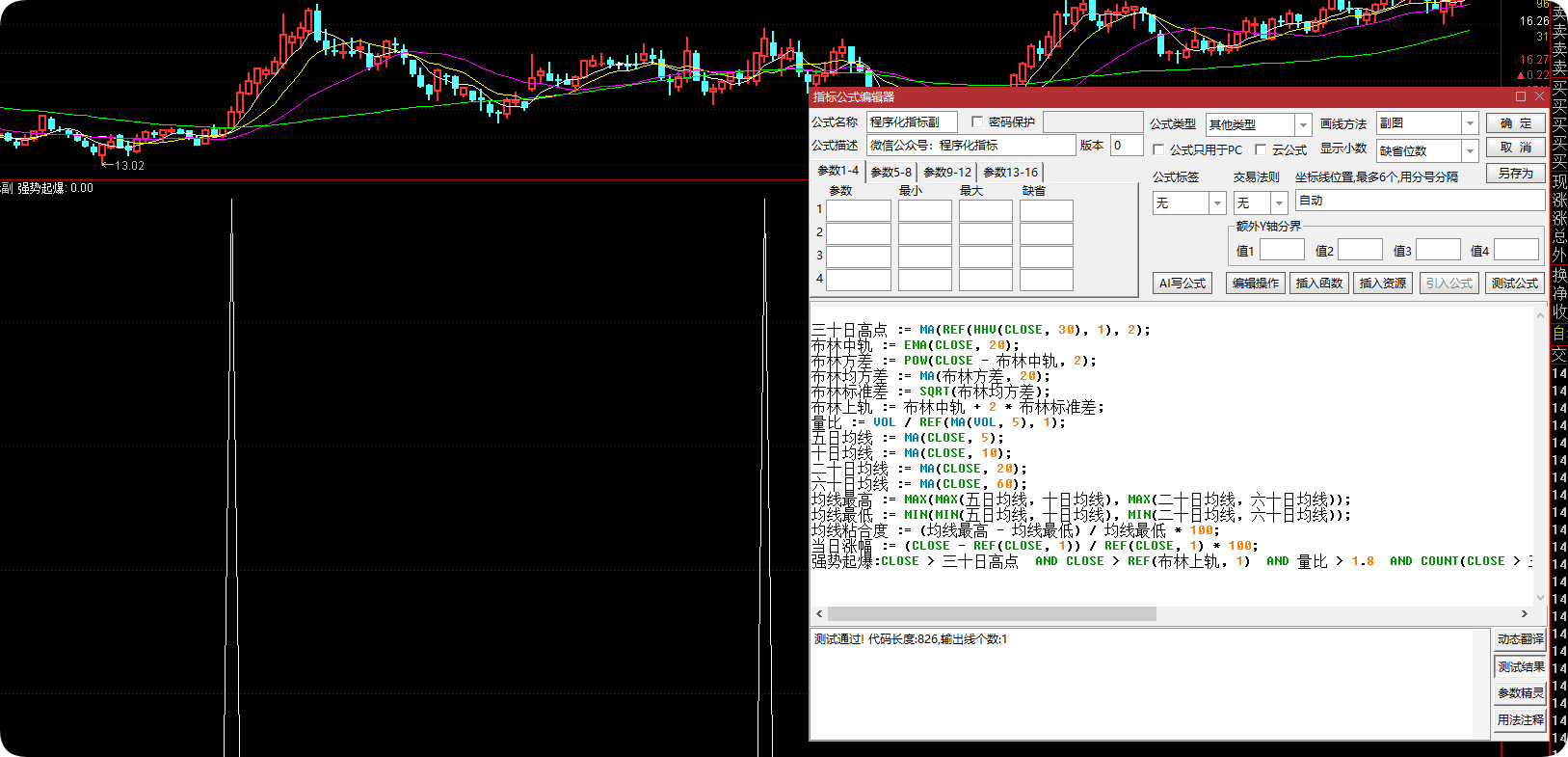1568x757 pixels.
Task: Open the 参数9-12 tab
Action: click(x=947, y=173)
